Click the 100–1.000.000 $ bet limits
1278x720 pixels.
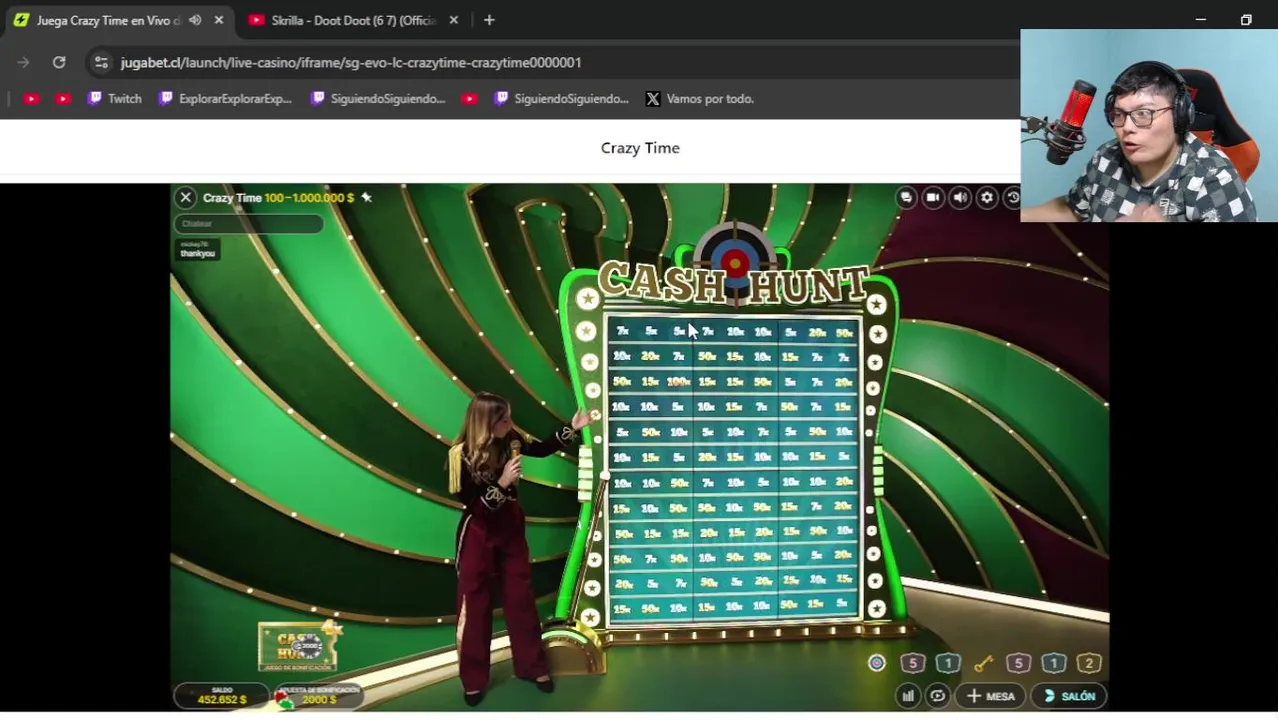[x=309, y=198]
